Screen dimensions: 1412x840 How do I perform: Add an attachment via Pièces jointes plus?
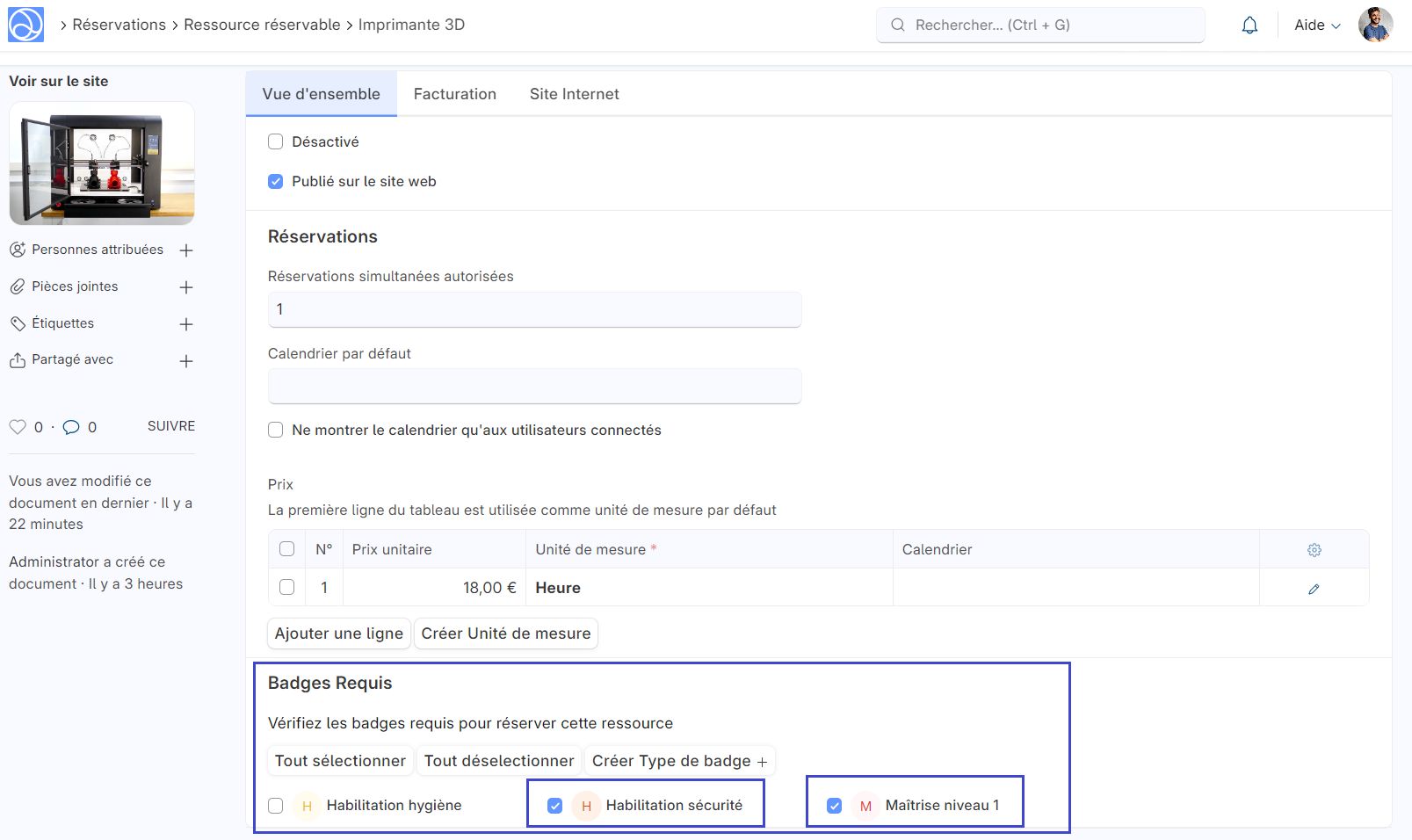tap(186, 287)
